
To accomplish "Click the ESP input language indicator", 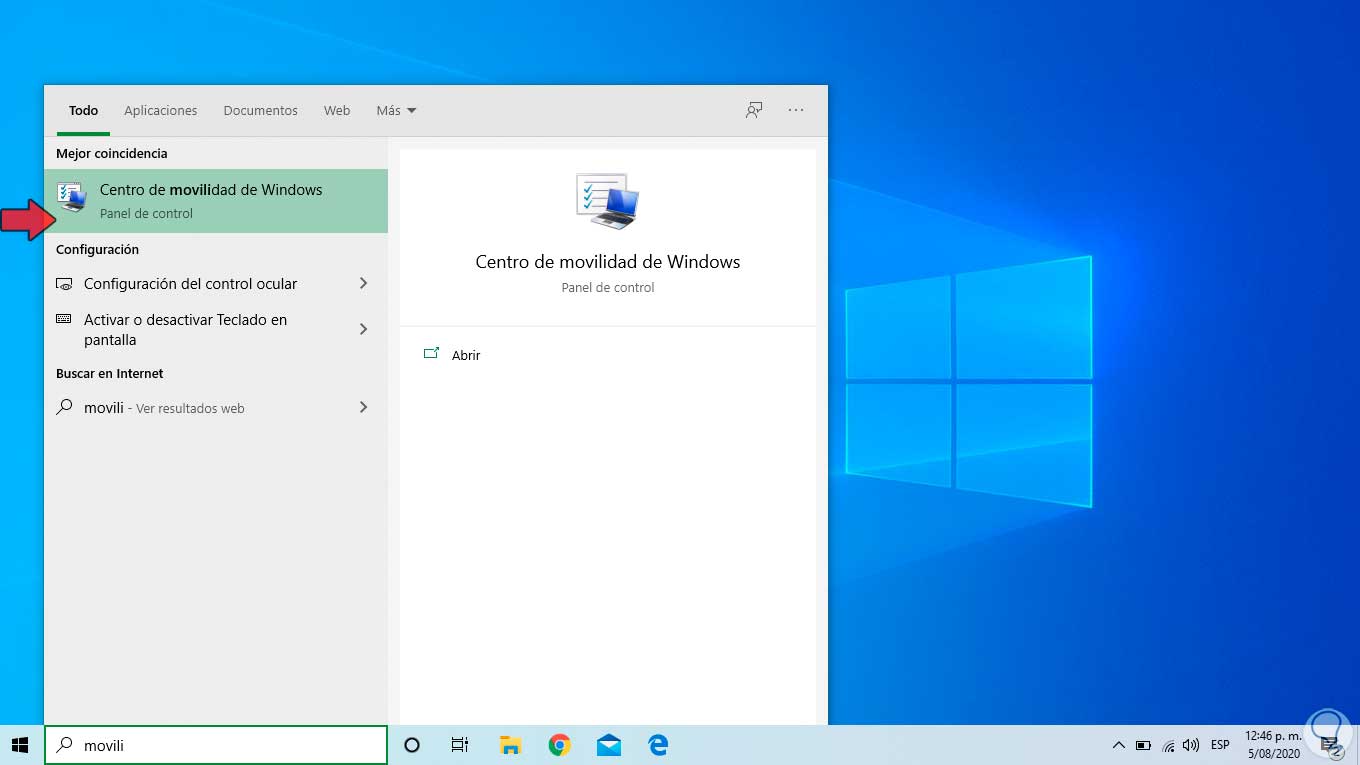I will tap(1220, 745).
